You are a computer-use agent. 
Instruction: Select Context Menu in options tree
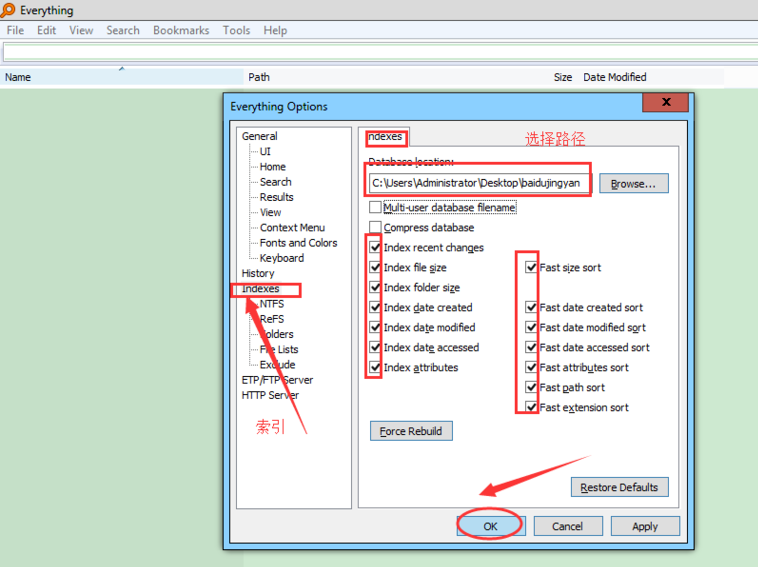(x=292, y=228)
